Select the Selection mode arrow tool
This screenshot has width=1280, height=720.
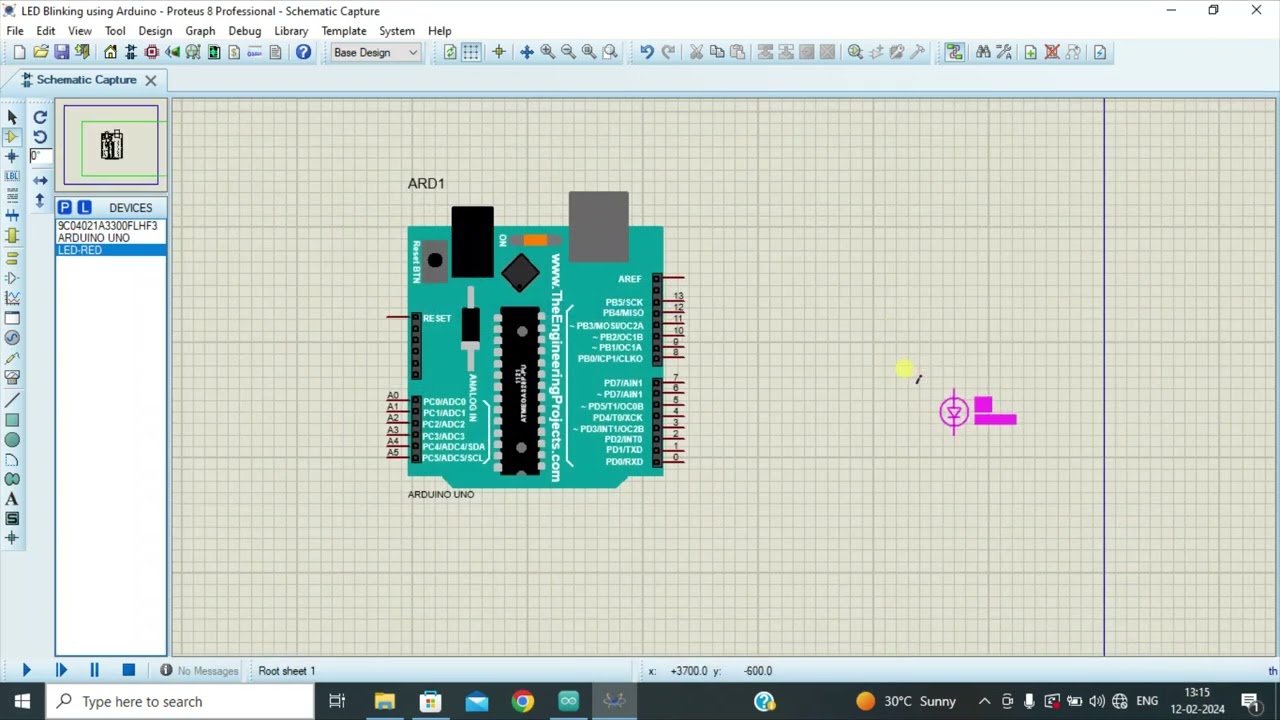(x=12, y=117)
